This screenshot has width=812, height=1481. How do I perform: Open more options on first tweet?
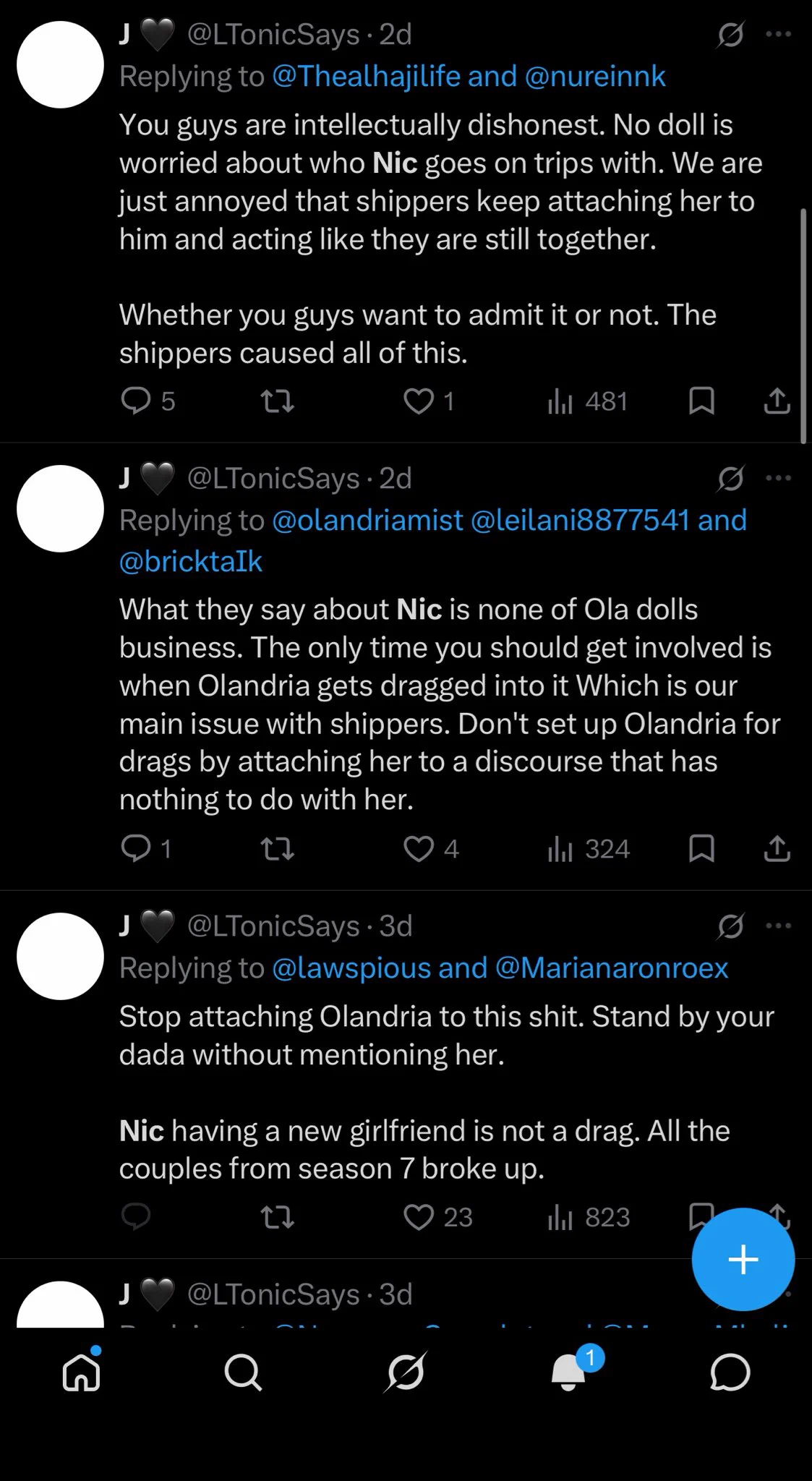tap(778, 34)
